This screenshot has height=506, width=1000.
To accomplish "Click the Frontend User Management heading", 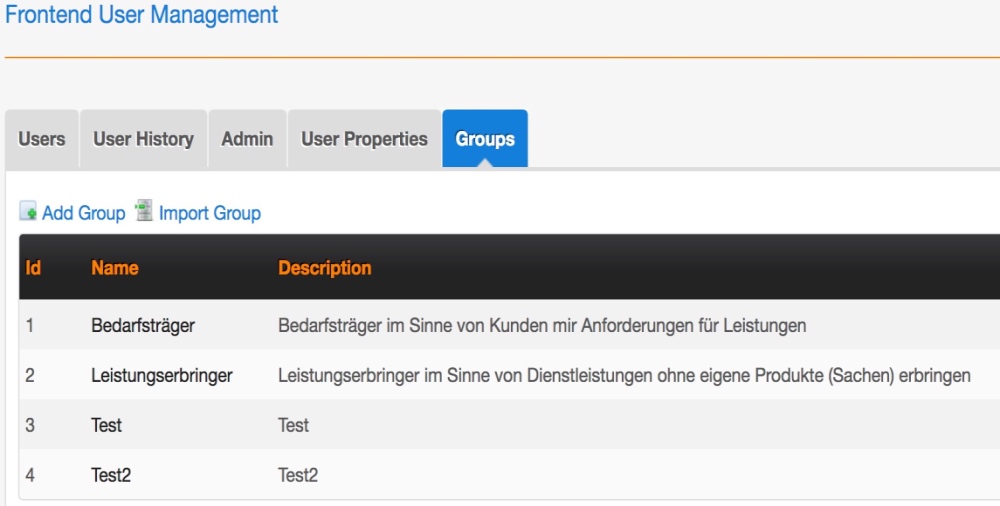I will (142, 15).
